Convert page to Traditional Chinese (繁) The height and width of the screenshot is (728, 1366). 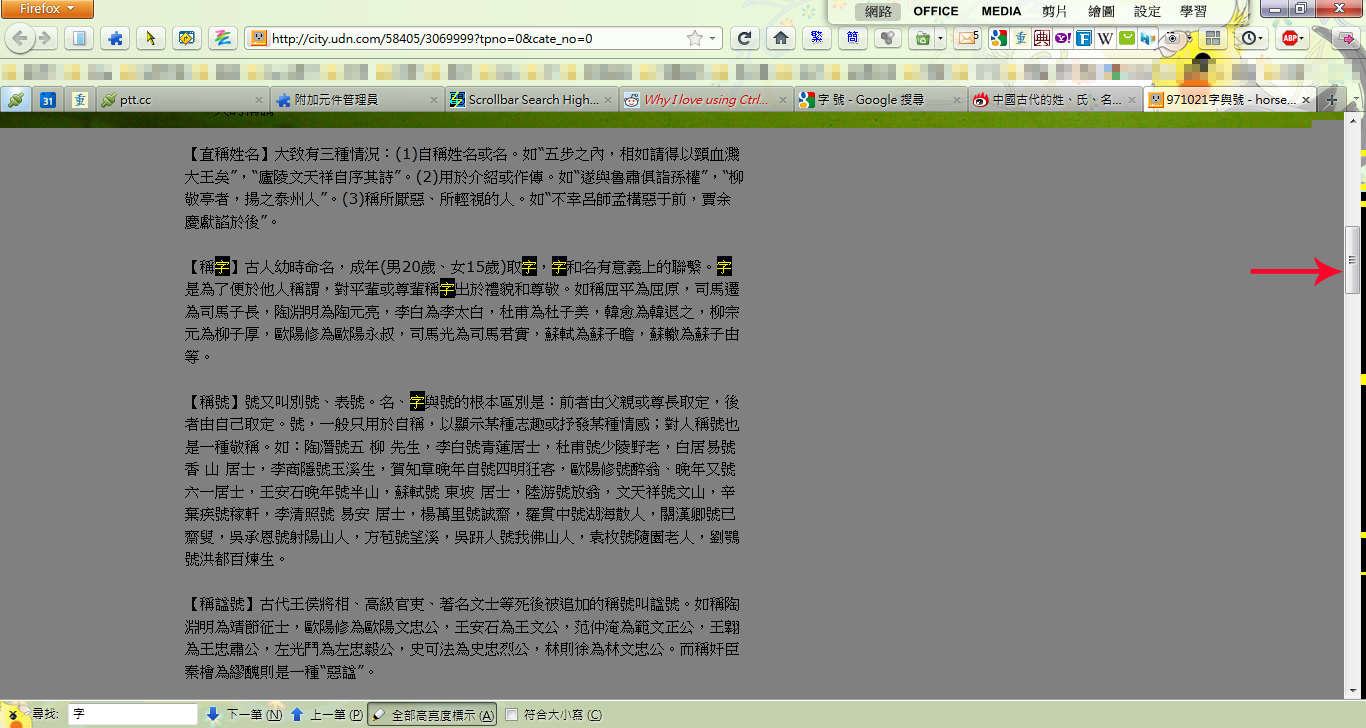[x=817, y=39]
